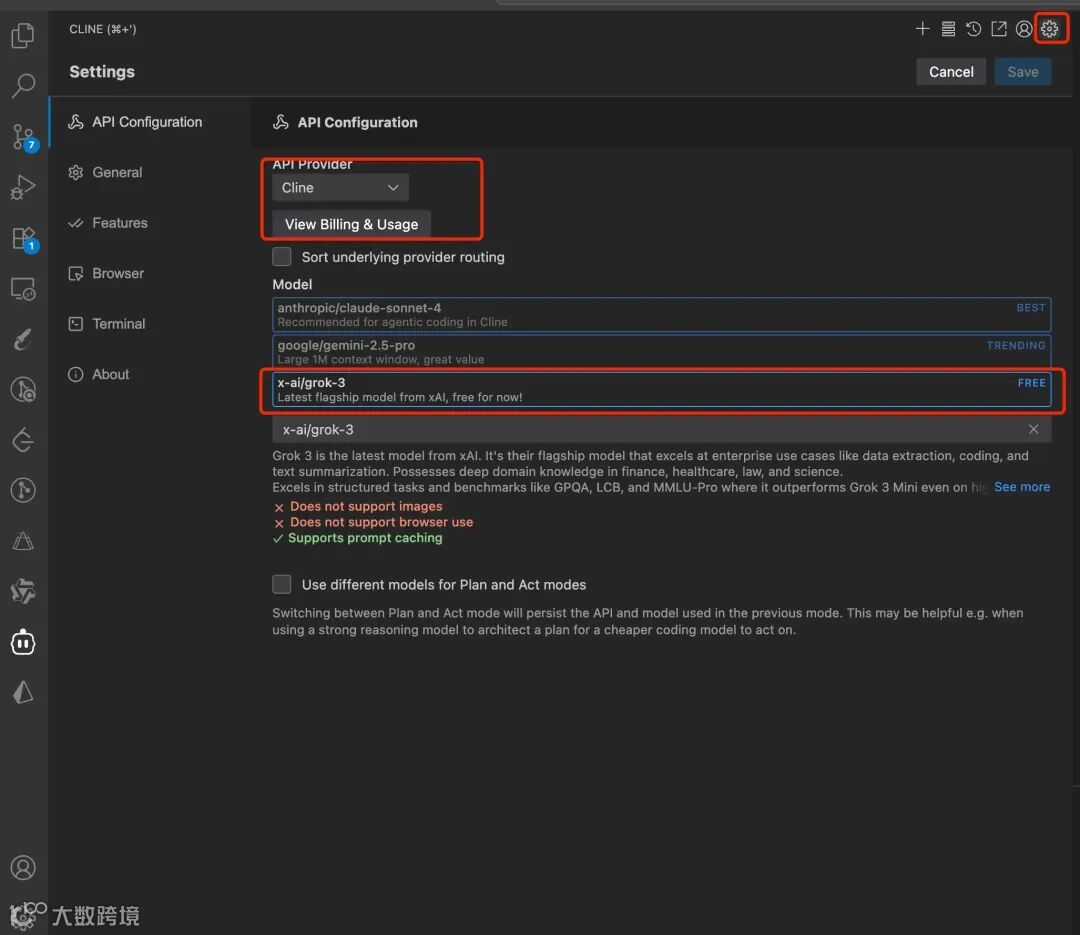Choose x-ai/grok-3 free model card
The image size is (1080, 935).
661,389
